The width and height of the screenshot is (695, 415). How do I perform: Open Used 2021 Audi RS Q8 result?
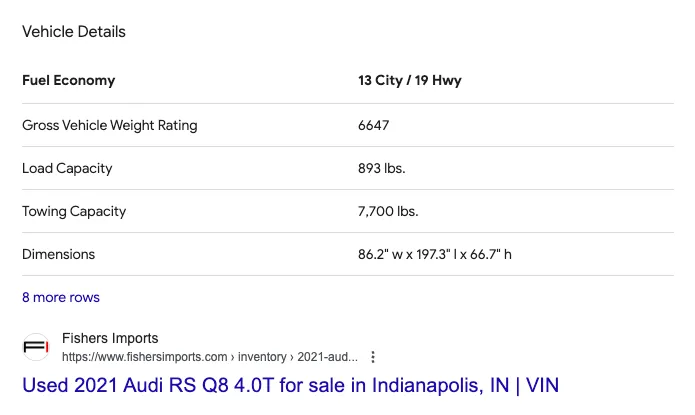290,385
